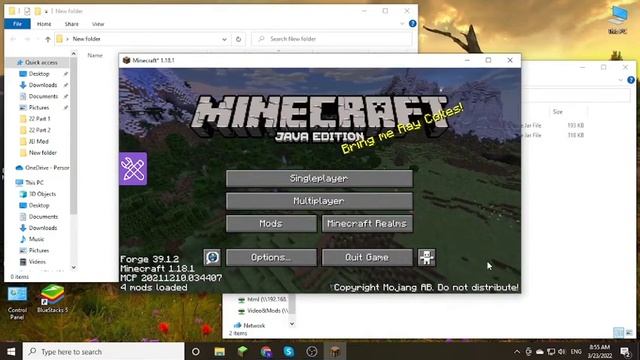Open Minecraft Options
The height and width of the screenshot is (360, 640).
[271, 258]
